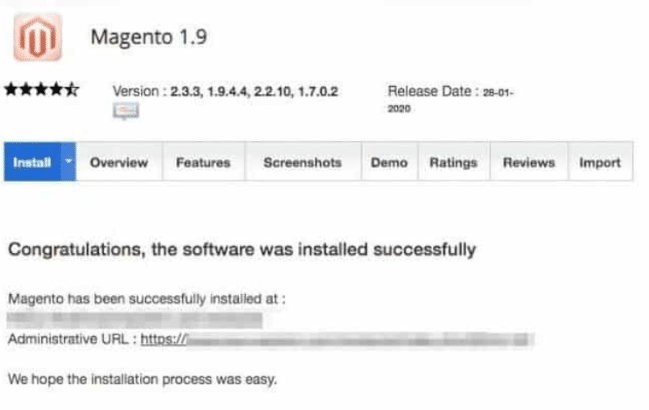Open the Features tab

tap(203, 162)
